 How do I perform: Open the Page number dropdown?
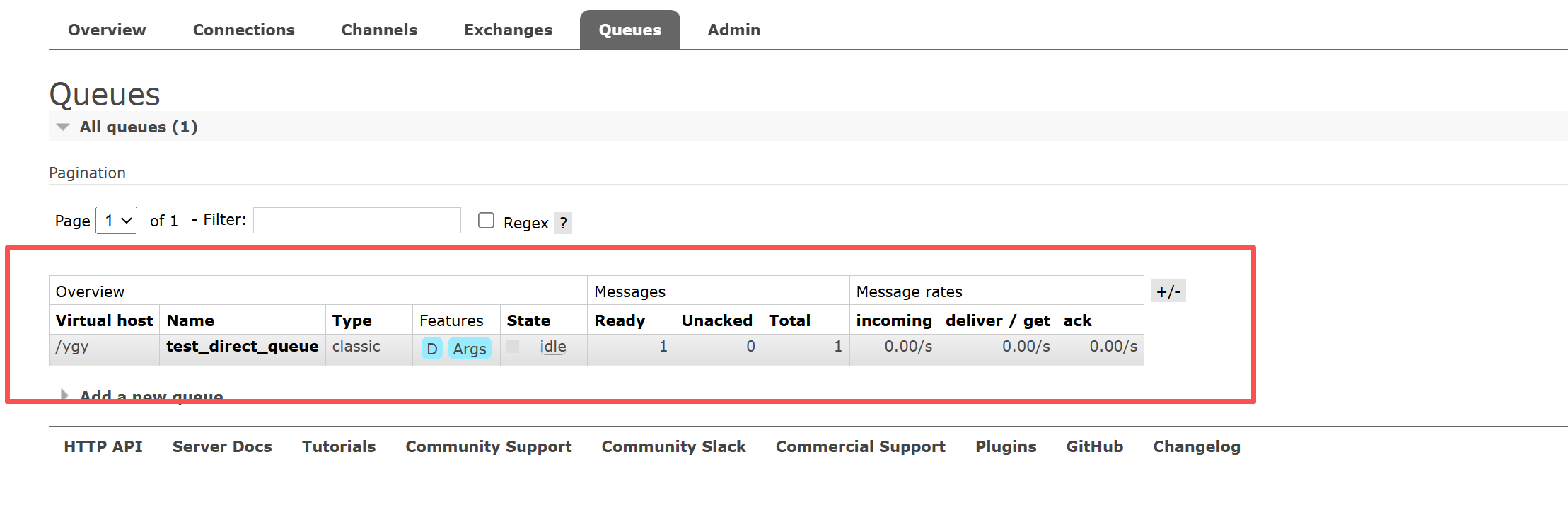[116, 221]
